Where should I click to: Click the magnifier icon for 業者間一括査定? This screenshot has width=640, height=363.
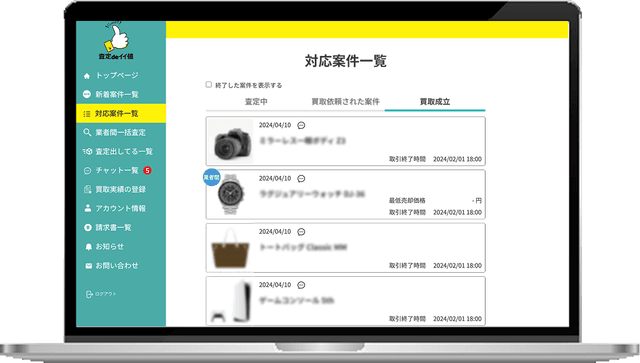[87, 132]
